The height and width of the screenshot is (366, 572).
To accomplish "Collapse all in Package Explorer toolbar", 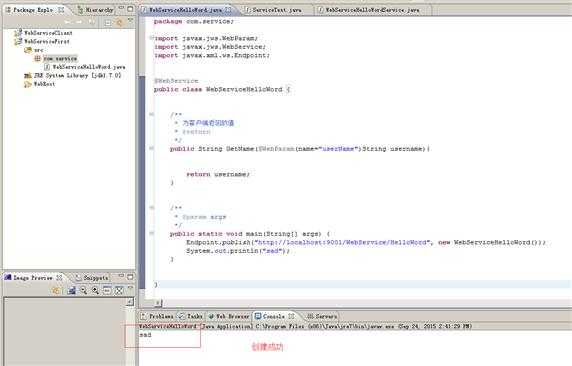I will 108,23.
